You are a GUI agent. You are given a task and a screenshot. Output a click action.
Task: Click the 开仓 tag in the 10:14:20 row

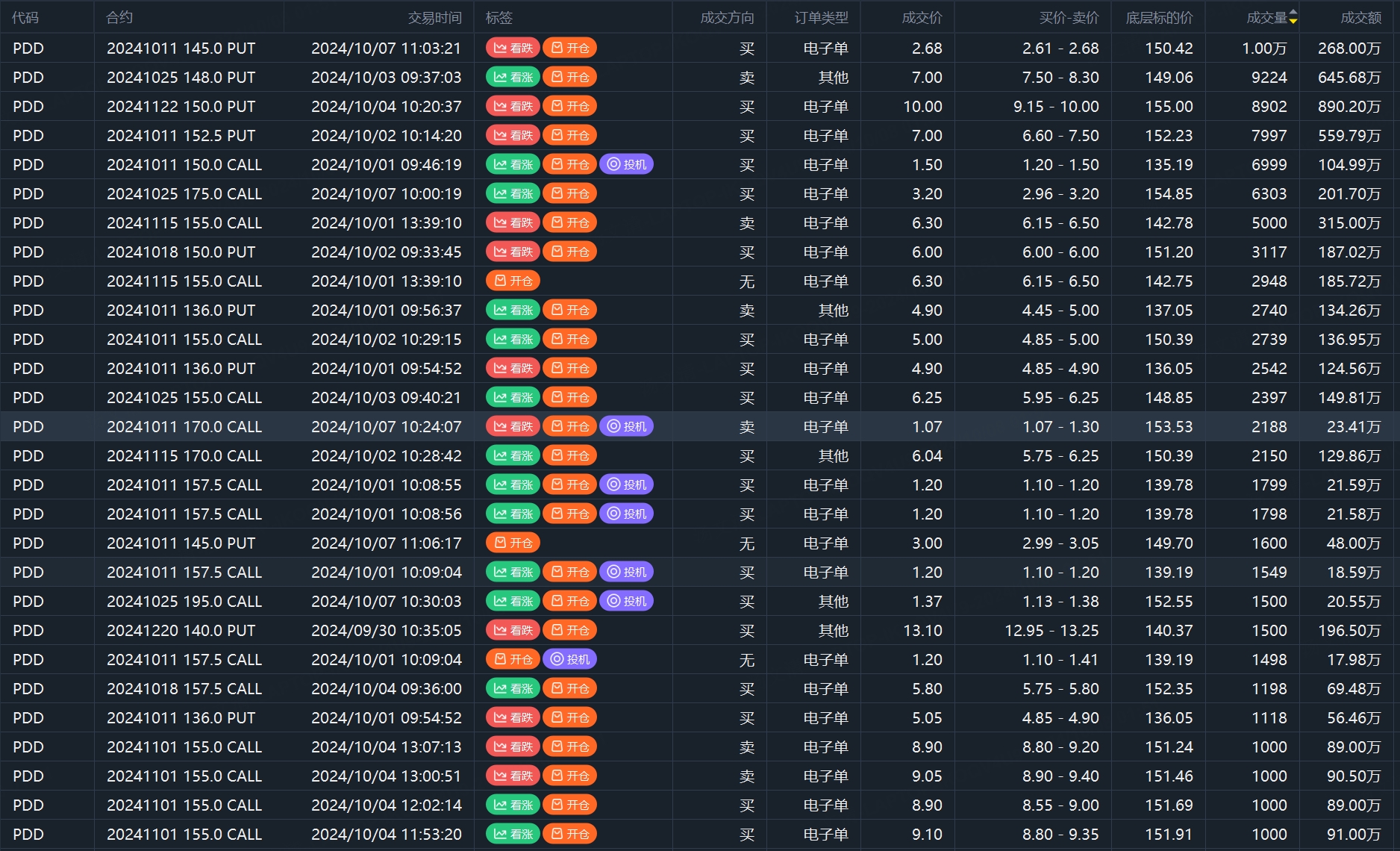[x=570, y=135]
